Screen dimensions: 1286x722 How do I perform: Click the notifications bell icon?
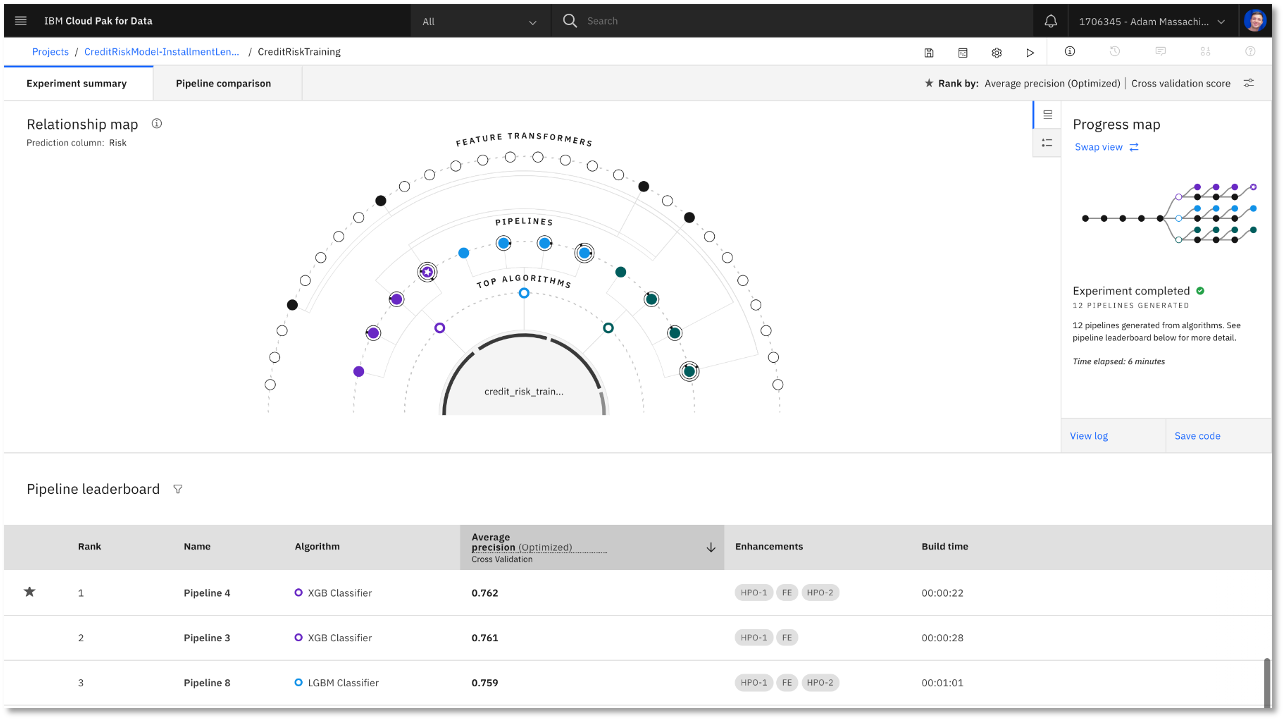[x=1050, y=21]
